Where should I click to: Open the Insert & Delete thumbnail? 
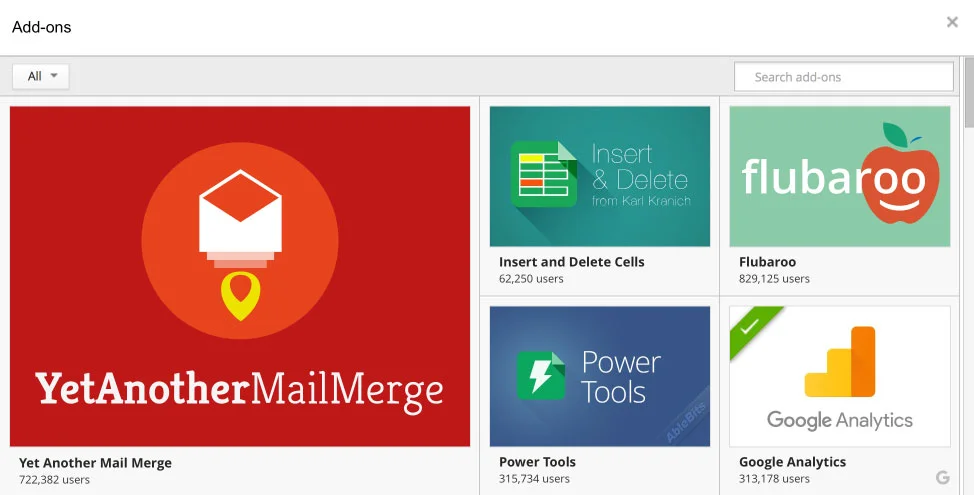point(599,176)
